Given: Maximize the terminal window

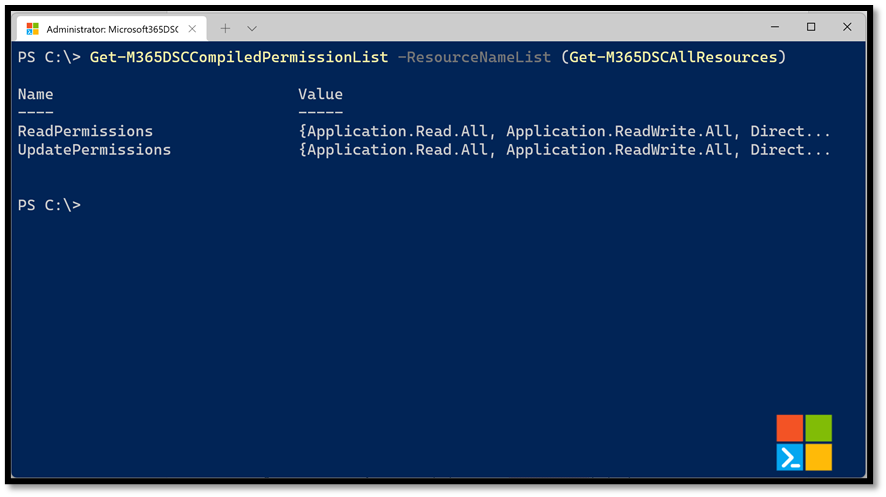Looking at the screenshot, I should 811,27.
